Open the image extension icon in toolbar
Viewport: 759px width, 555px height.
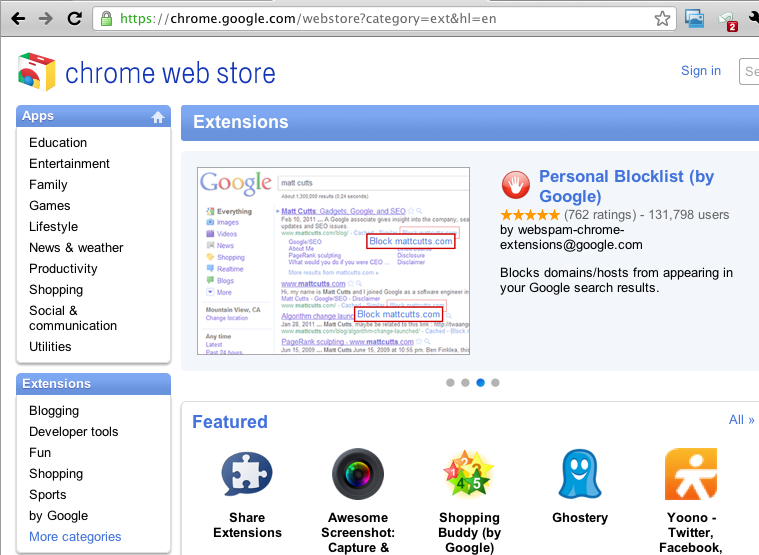point(694,18)
